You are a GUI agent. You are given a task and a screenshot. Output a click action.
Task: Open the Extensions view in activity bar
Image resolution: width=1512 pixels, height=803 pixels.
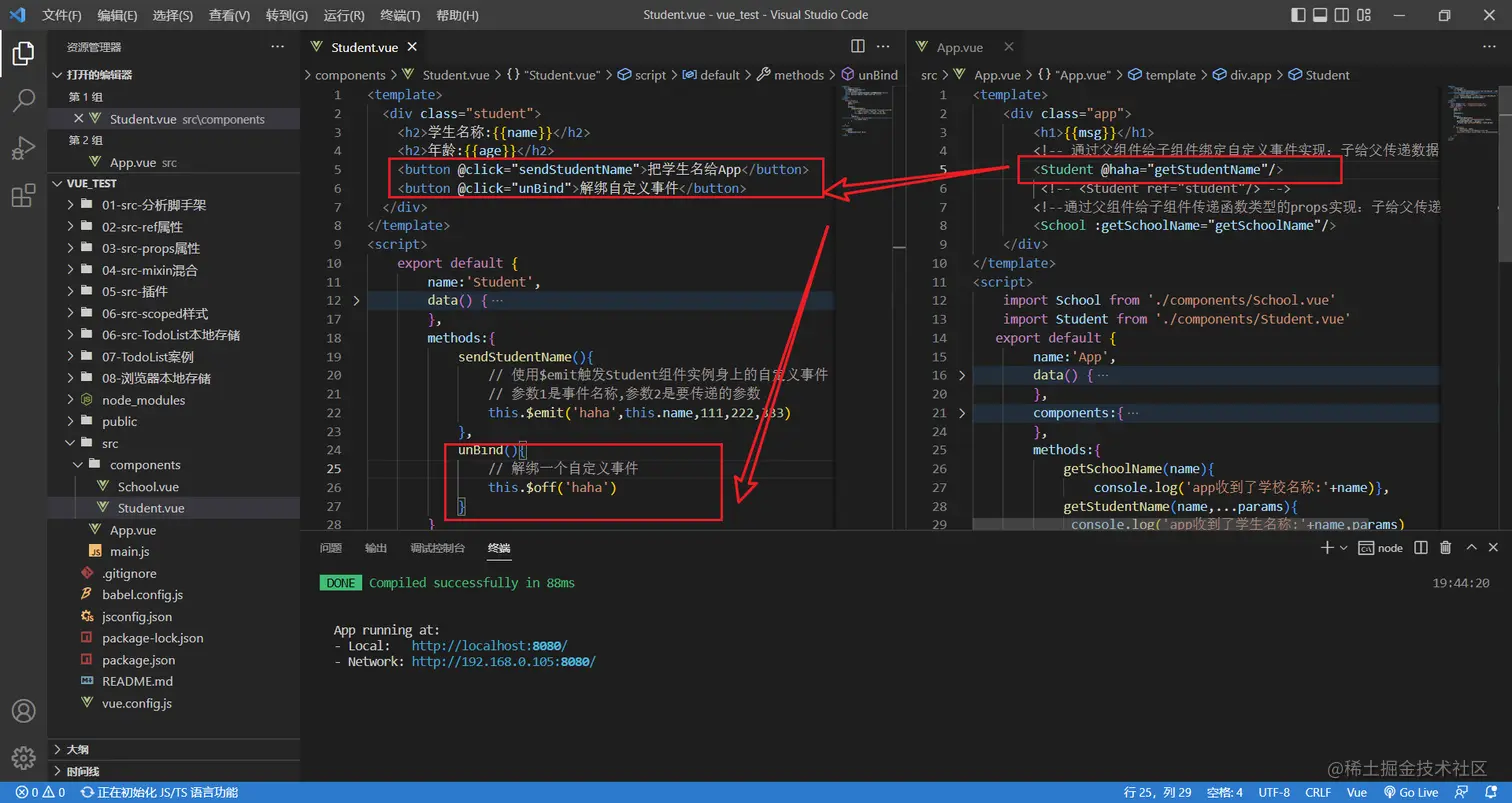click(23, 195)
